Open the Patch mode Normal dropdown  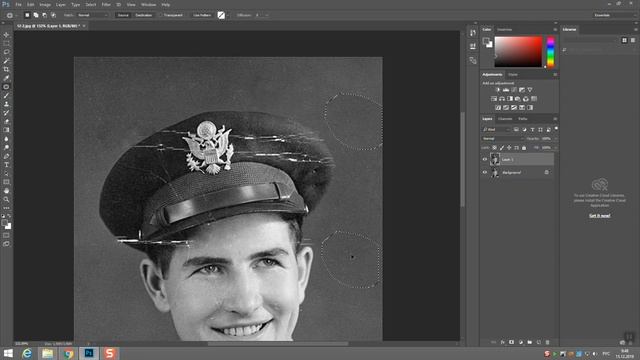click(x=93, y=15)
